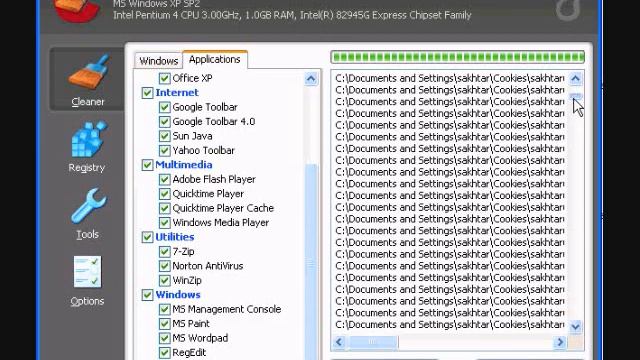The width and height of the screenshot is (640, 360).
Task: Toggle the Multimedia category checkbox
Action: [x=147, y=165]
